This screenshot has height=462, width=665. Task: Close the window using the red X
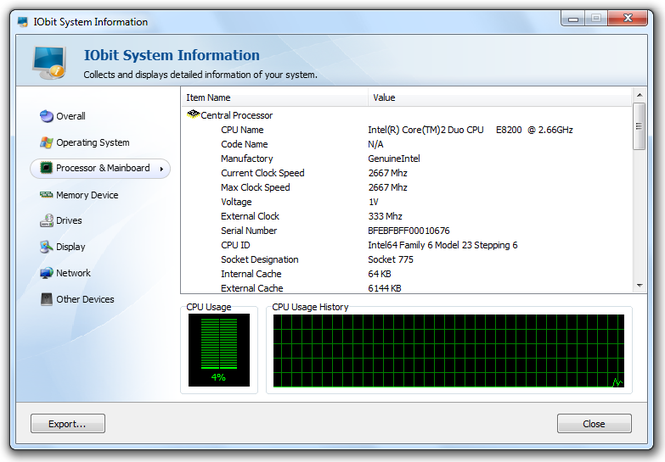click(628, 18)
